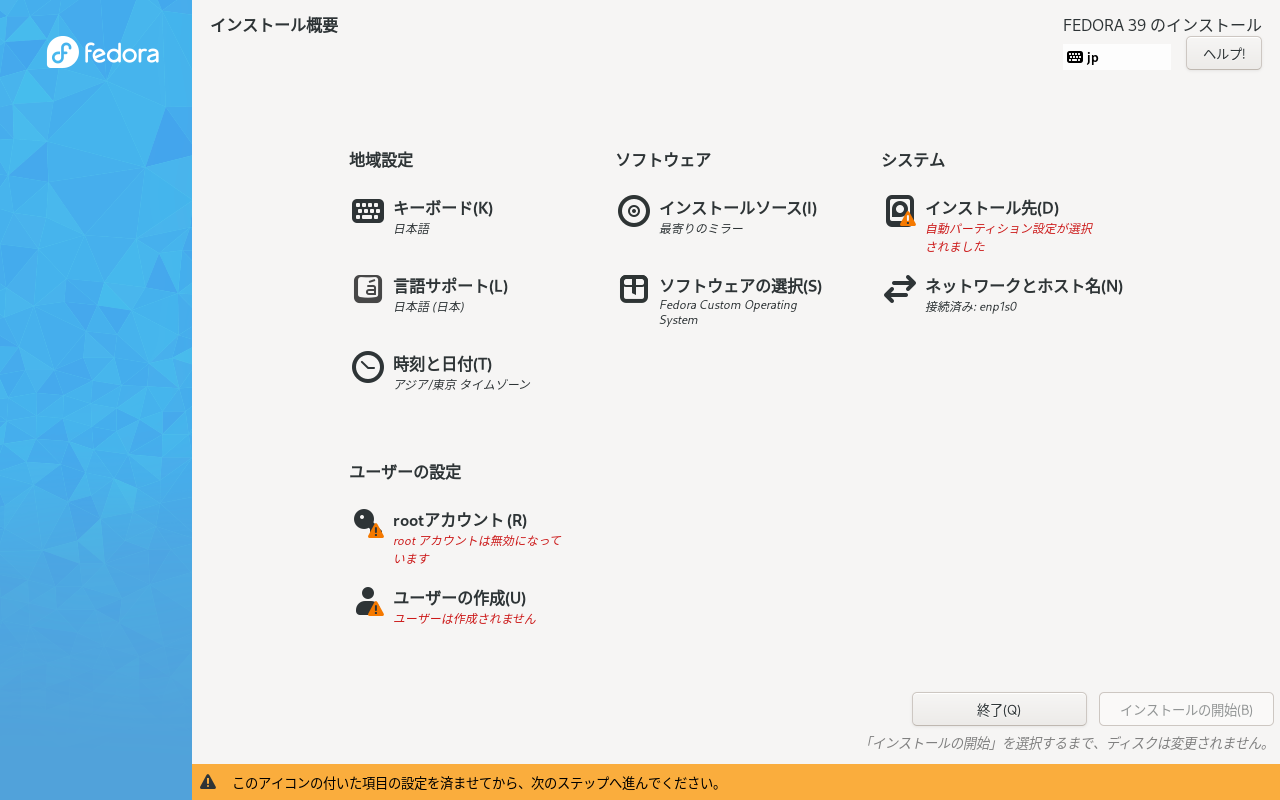Click the disk icon for インストール先
Viewport: 1280px width, 800px height.
pyautogui.click(x=900, y=211)
